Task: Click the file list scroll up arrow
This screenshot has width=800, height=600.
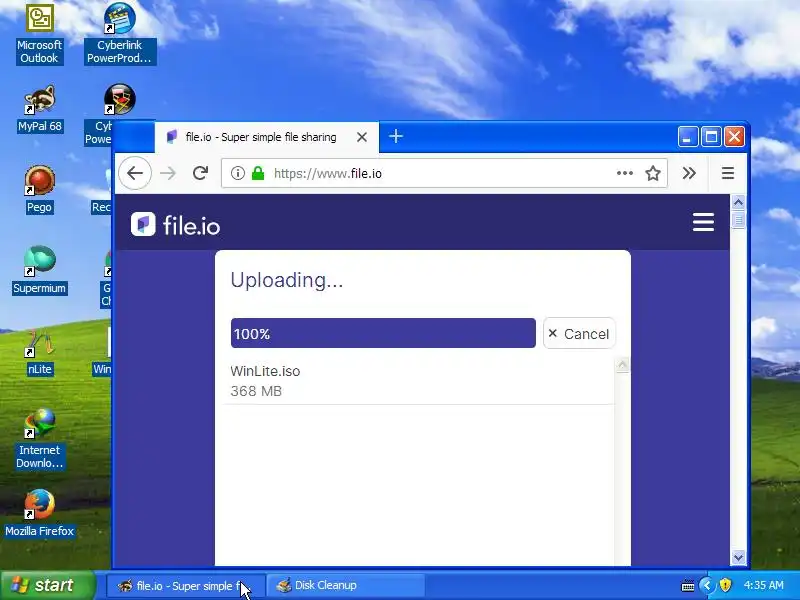Action: [x=622, y=365]
